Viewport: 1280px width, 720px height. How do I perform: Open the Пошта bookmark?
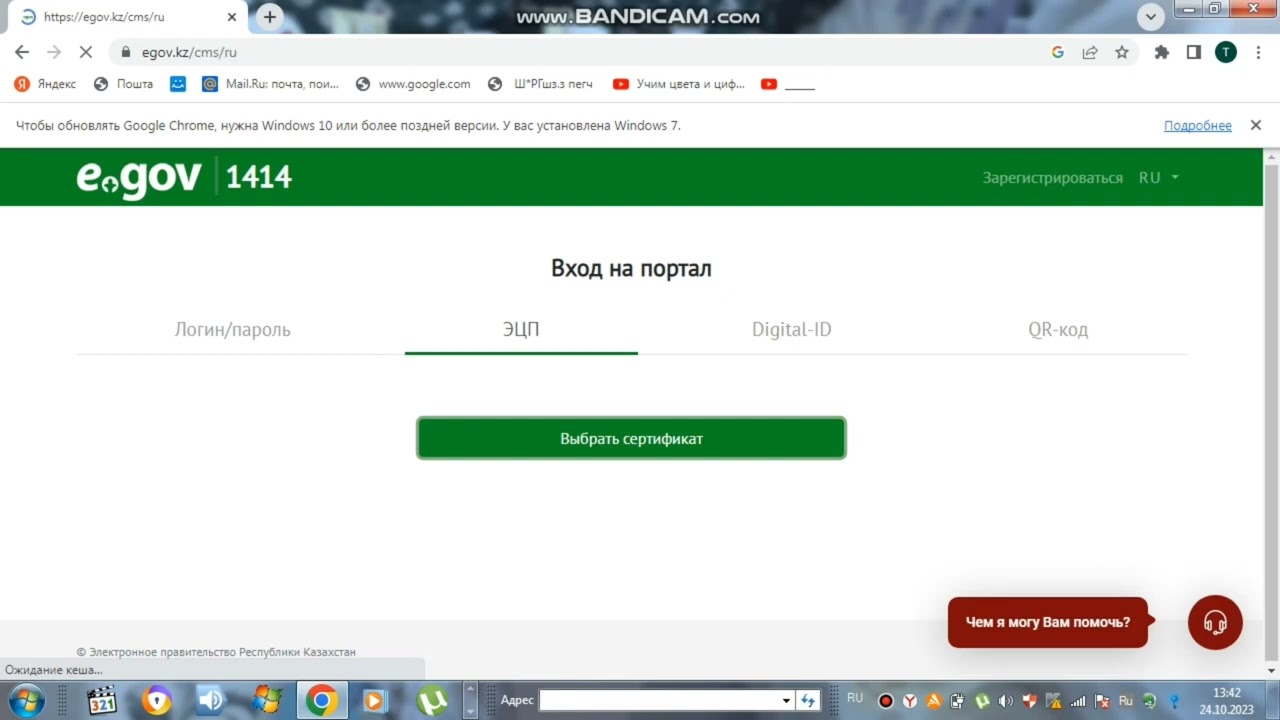click(x=123, y=84)
